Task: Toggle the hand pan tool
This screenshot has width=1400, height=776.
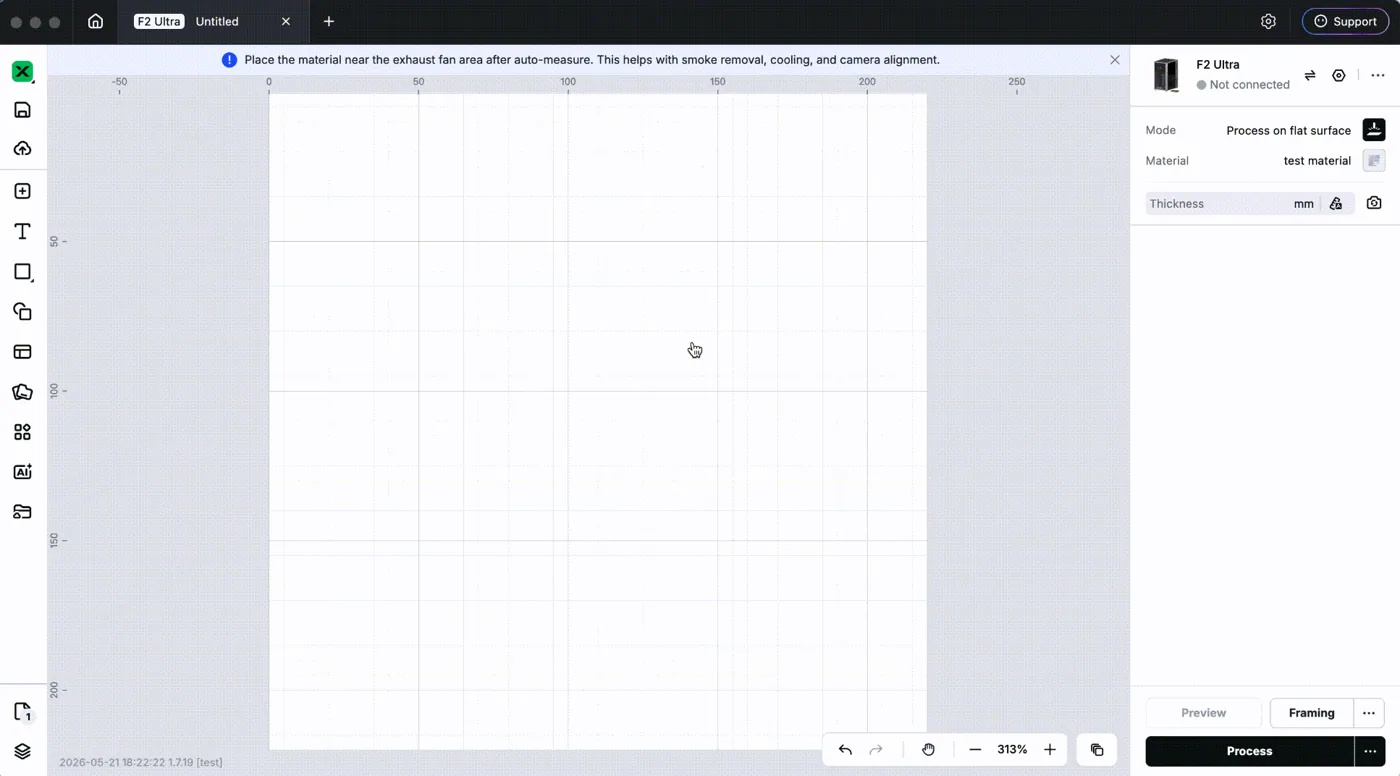Action: click(x=928, y=750)
